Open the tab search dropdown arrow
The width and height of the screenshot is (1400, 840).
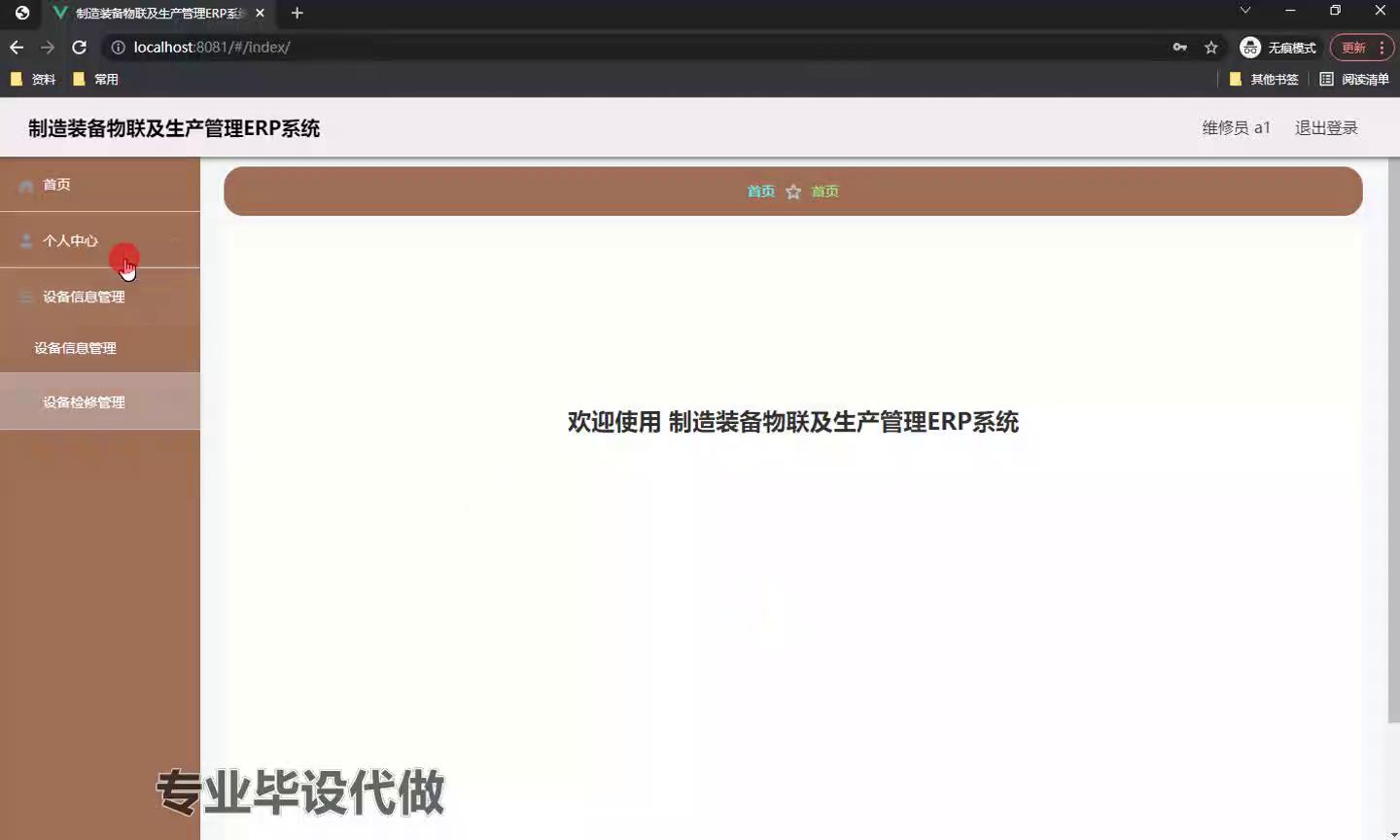tap(1244, 11)
